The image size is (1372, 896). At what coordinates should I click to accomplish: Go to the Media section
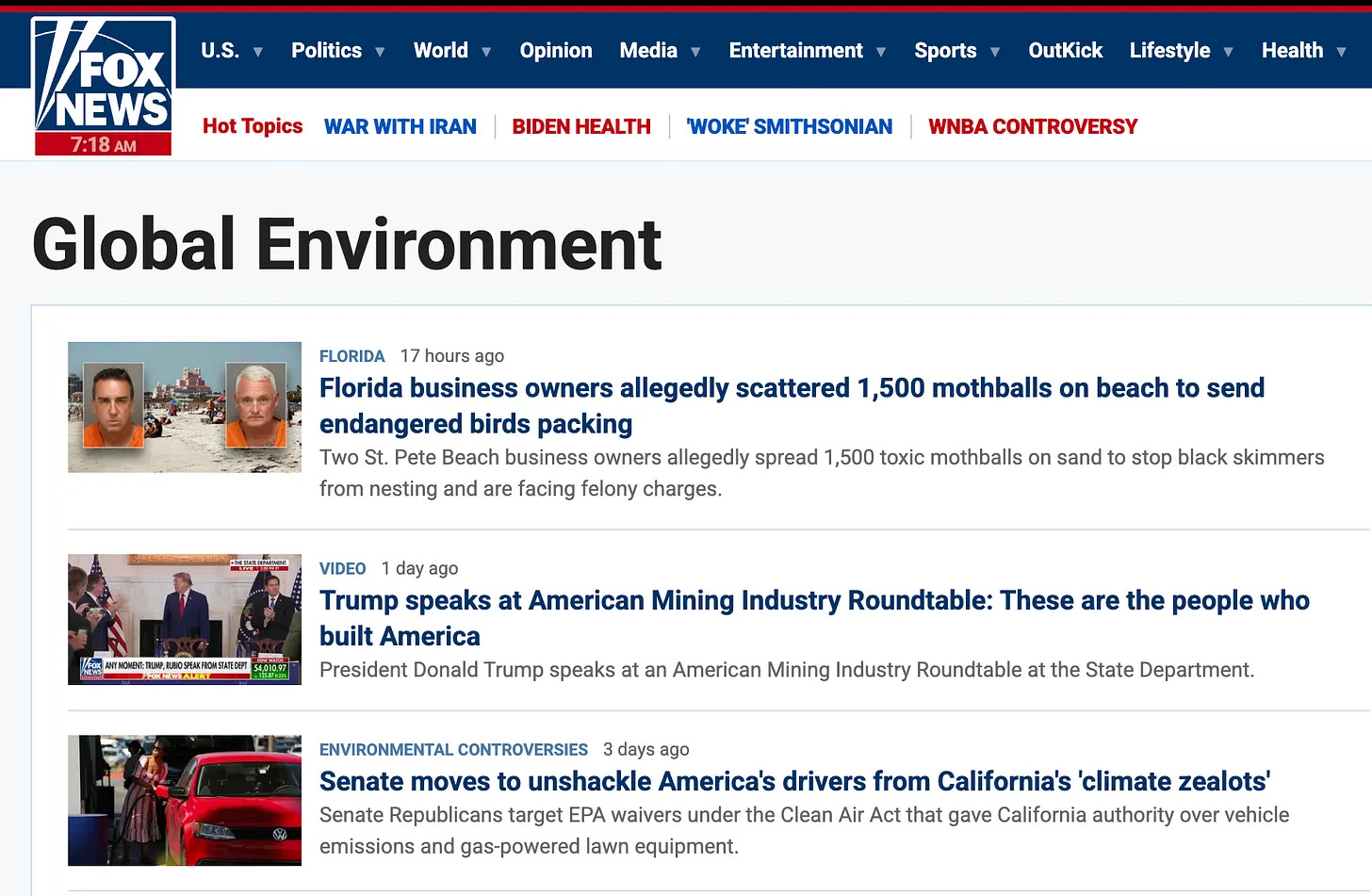pos(648,51)
